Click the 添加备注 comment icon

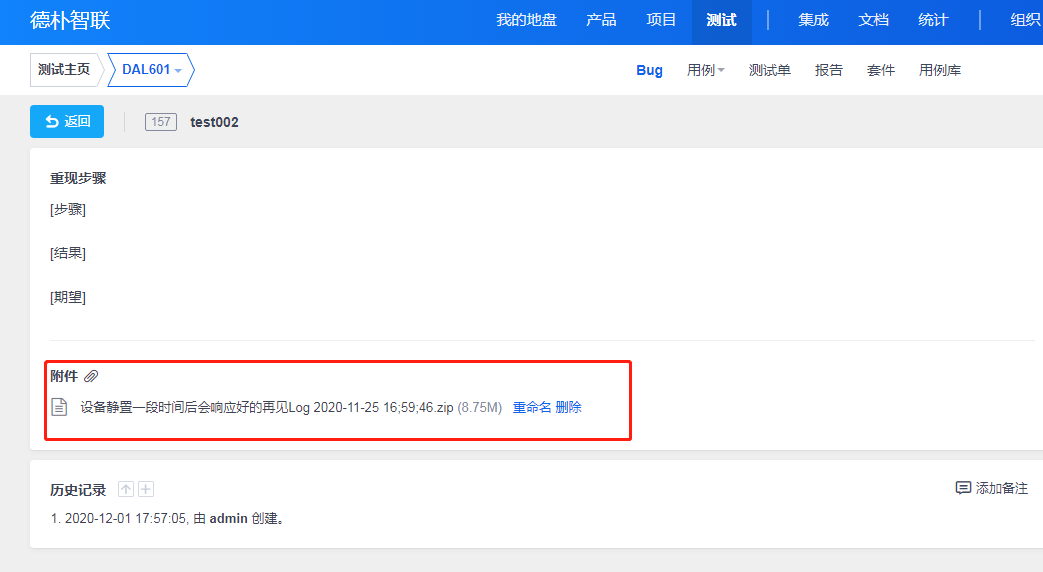(963, 488)
